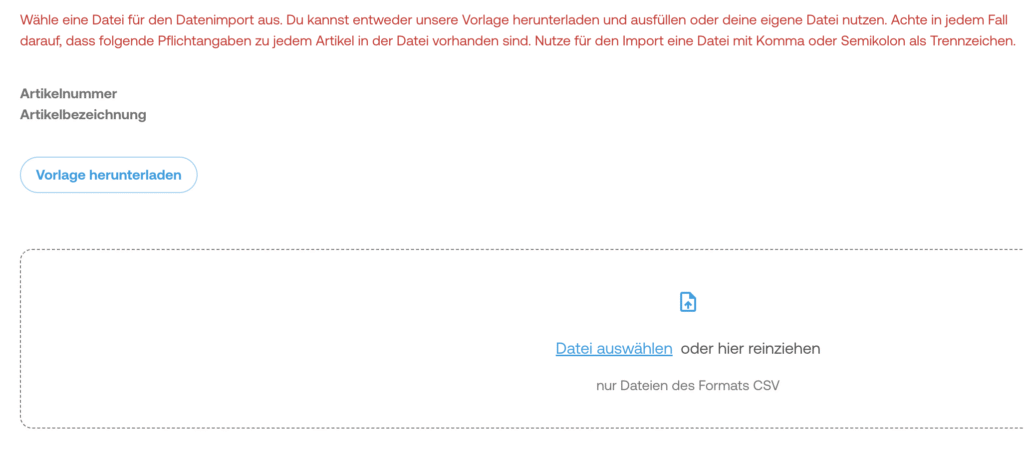Click the word 'darauf' starting second instruction line

click(40, 41)
